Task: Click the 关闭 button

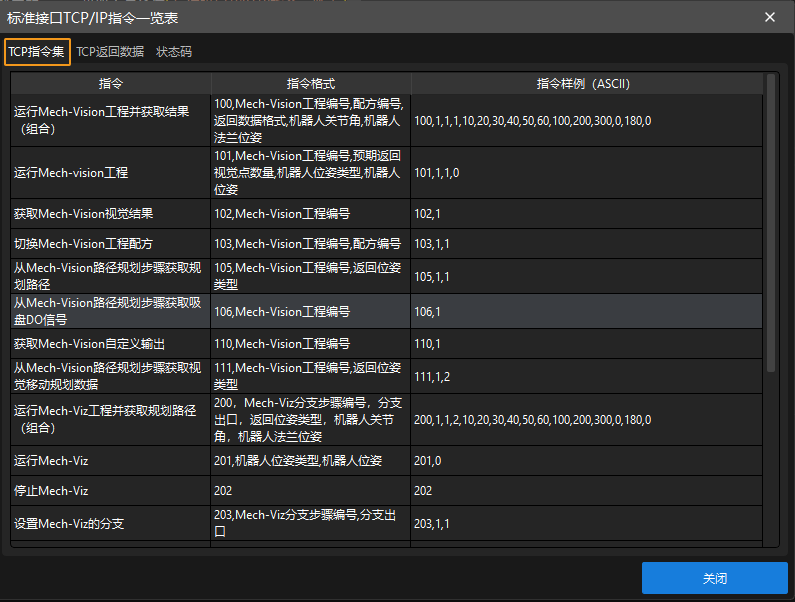Action: pos(714,578)
